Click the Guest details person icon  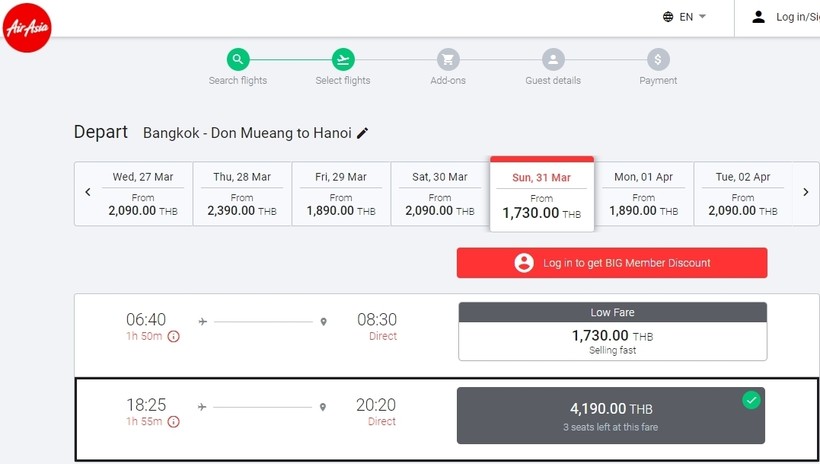pos(553,59)
